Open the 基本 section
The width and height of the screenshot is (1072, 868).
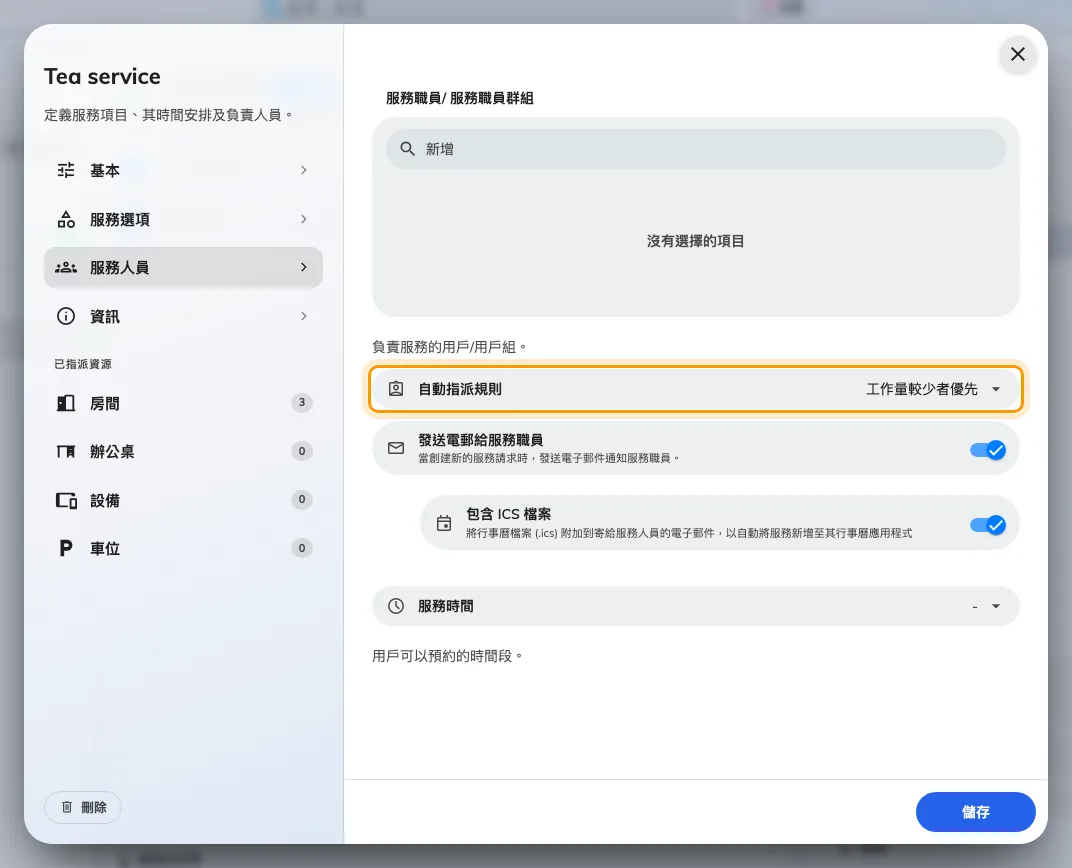click(183, 170)
